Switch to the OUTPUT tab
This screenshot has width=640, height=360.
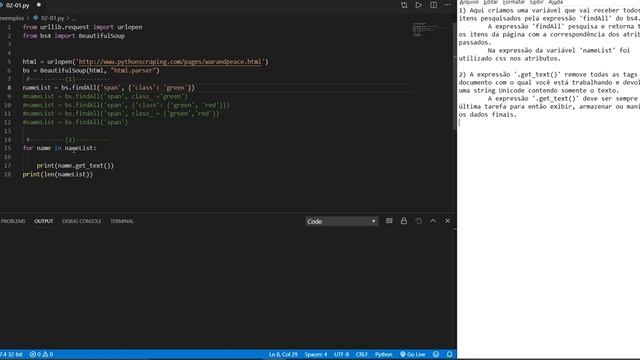44,221
